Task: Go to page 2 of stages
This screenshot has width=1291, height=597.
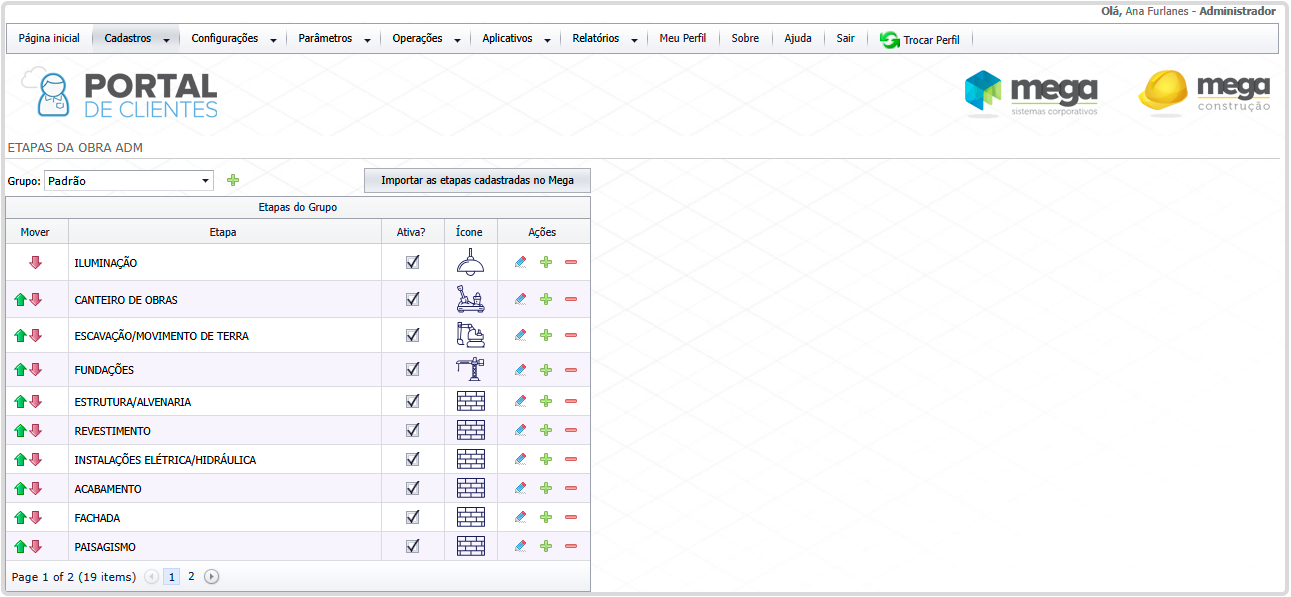Action: coord(191,577)
